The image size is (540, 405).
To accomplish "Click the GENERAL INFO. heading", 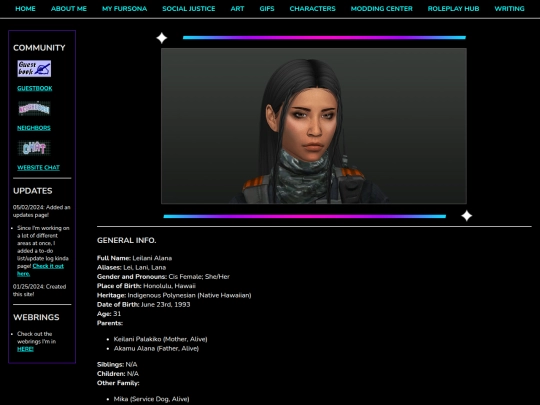I will pos(126,240).
